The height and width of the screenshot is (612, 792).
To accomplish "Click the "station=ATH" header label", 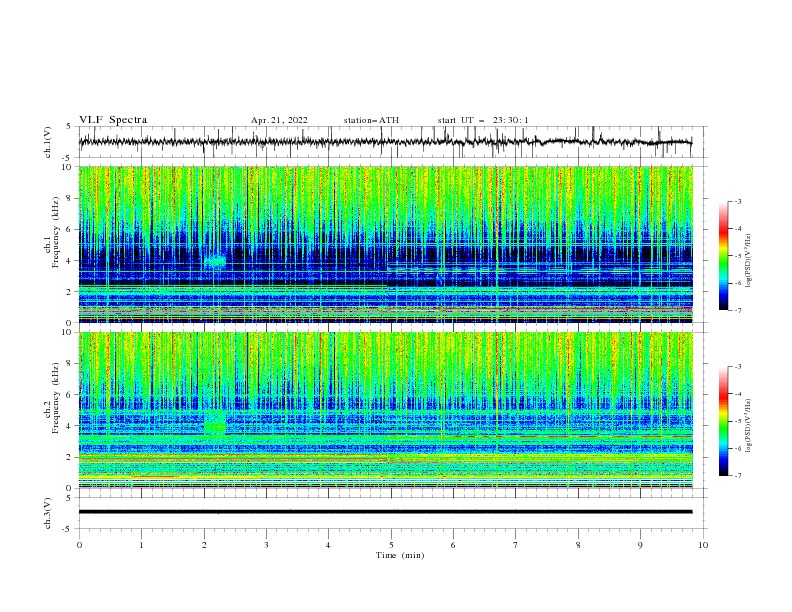I will (x=371, y=120).
